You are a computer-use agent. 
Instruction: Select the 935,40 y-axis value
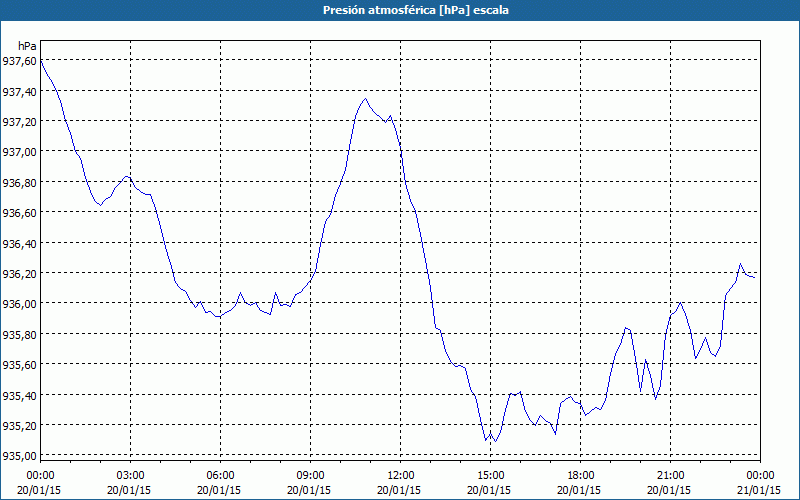(19, 395)
